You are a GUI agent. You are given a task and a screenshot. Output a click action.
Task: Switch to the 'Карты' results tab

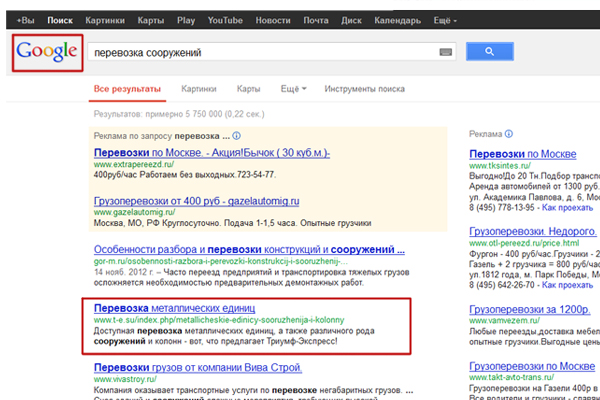coord(248,89)
